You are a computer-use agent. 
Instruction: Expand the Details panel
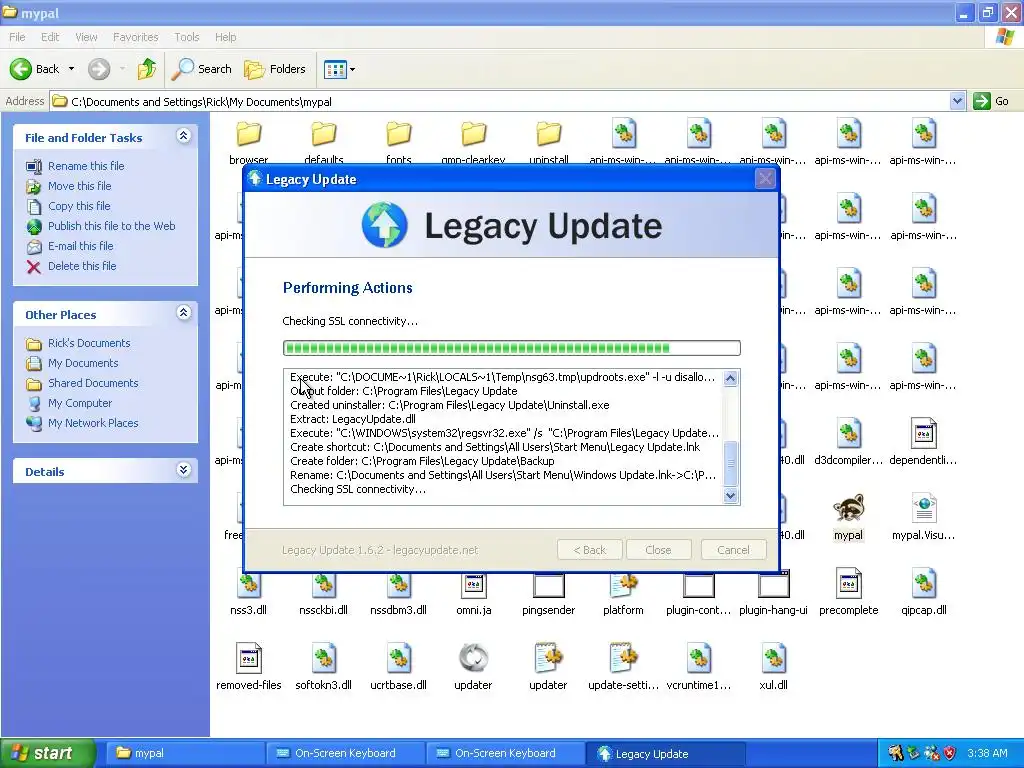(x=184, y=470)
